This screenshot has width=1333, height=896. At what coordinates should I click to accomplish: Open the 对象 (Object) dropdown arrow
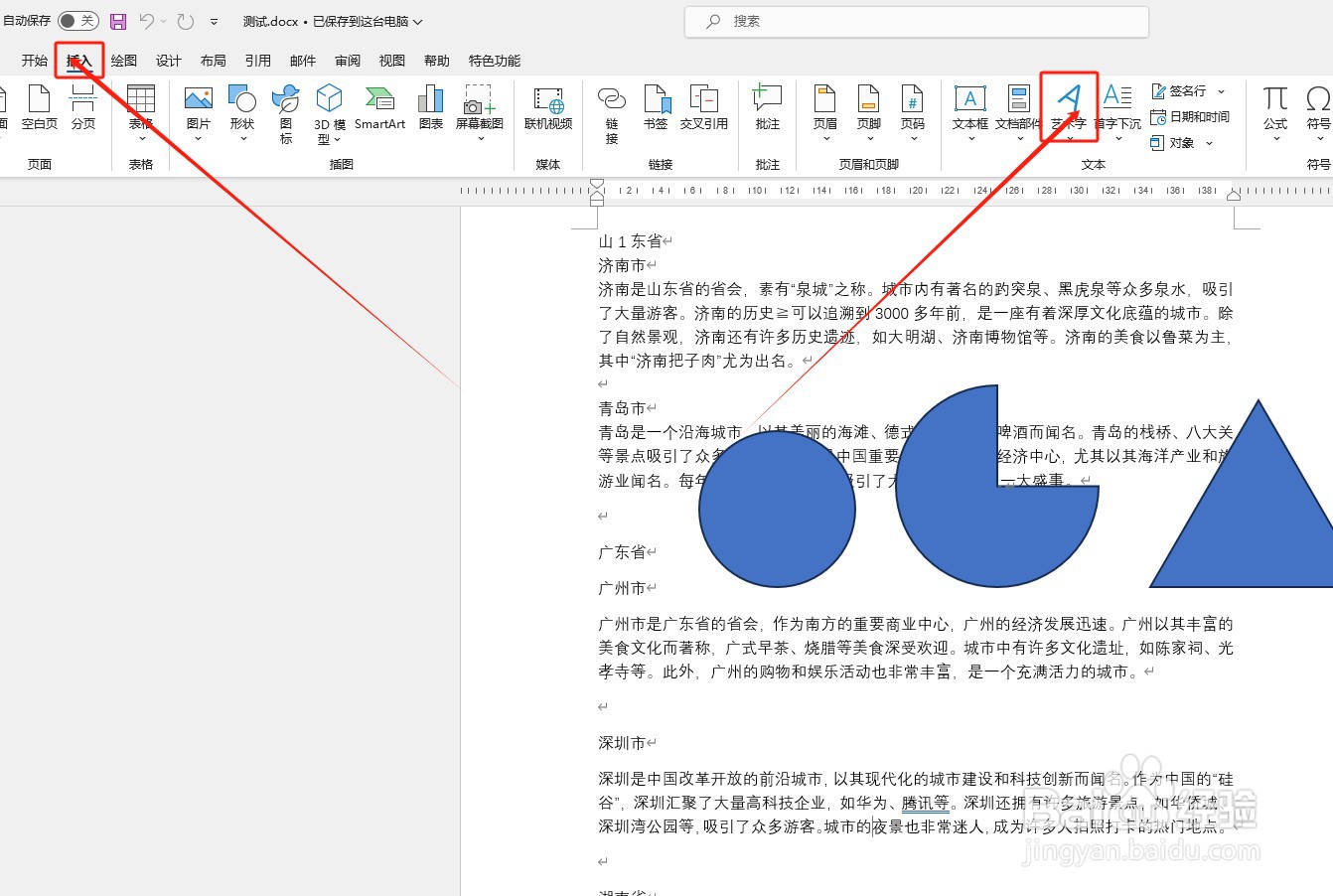(x=1207, y=142)
